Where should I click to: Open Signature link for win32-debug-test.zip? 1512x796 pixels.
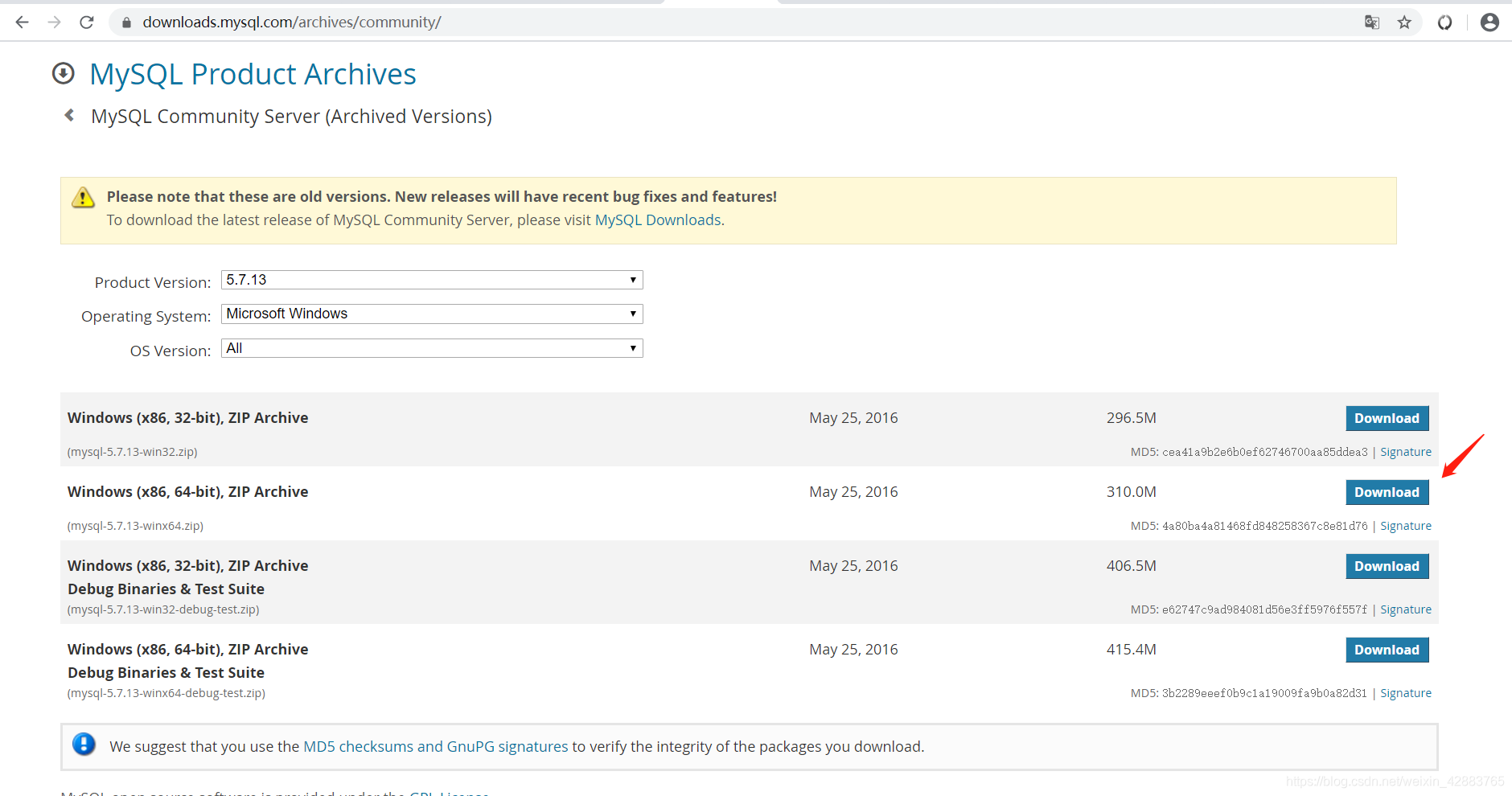point(1406,609)
